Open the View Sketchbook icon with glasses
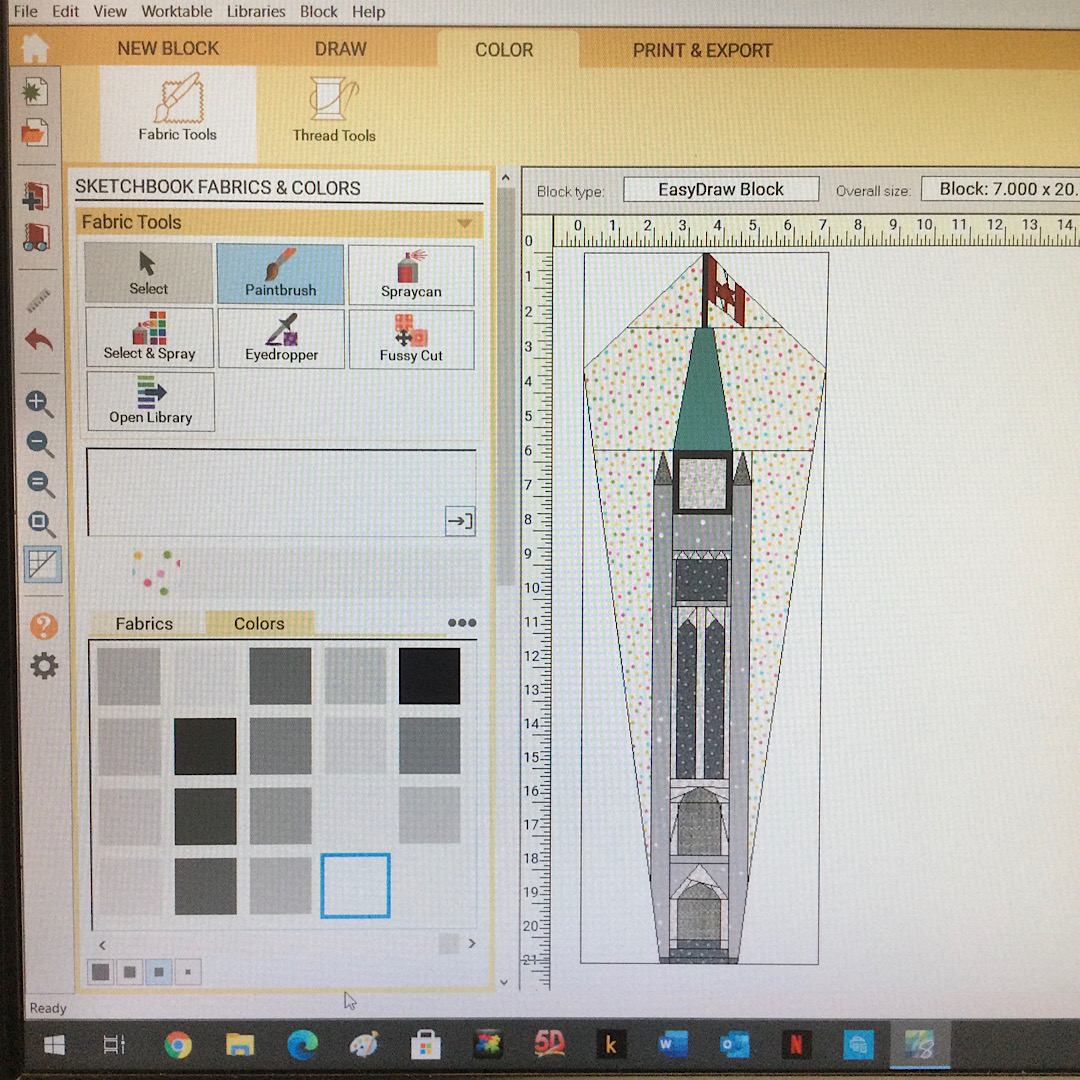 point(36,237)
